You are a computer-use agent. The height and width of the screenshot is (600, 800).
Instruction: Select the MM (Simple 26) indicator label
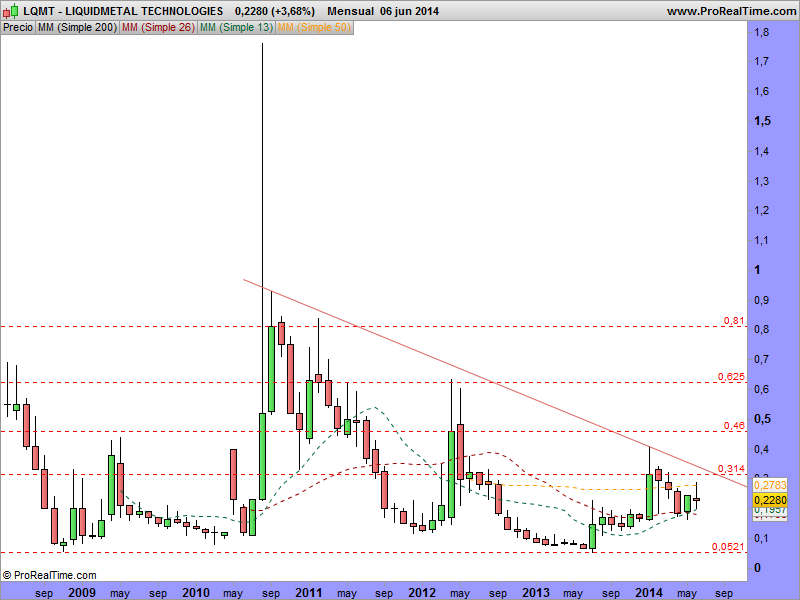coord(158,28)
